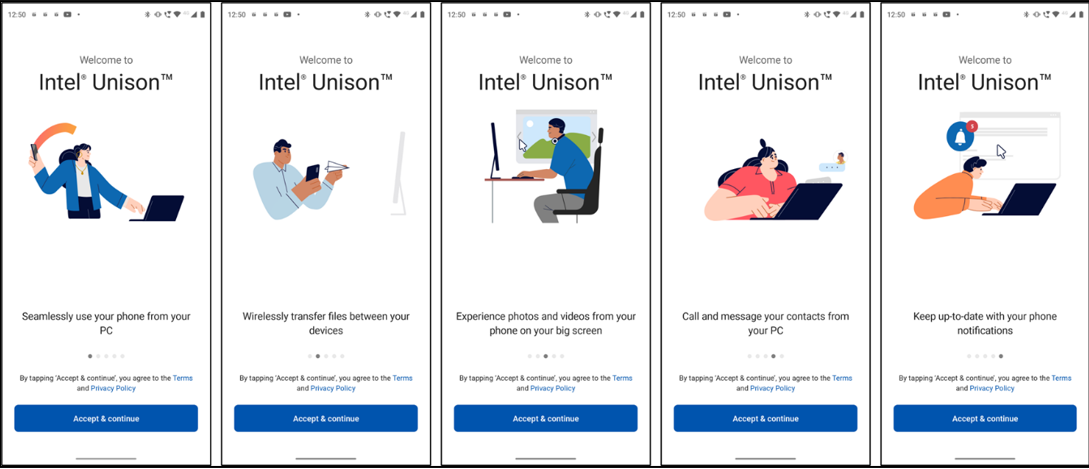Select first page dot on the first screen
The height and width of the screenshot is (469, 1089).
click(x=90, y=356)
